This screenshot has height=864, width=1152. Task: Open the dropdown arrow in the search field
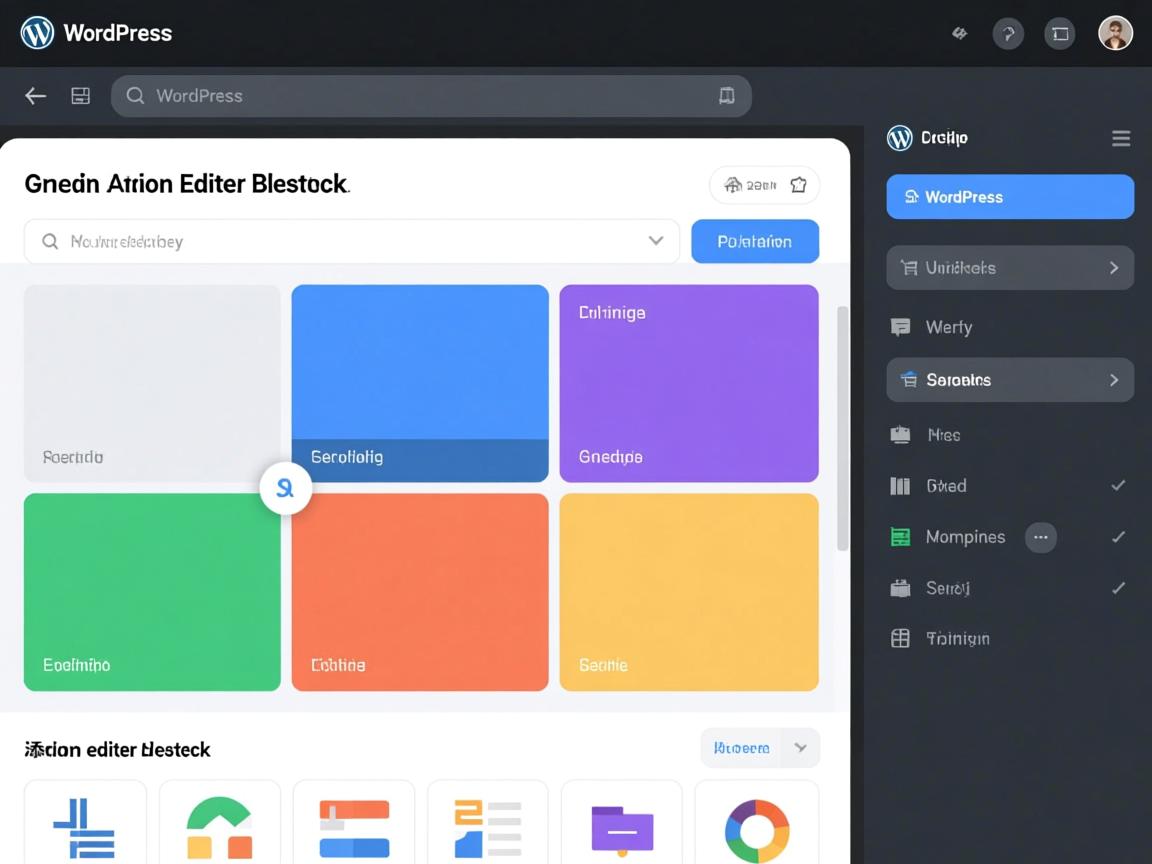pos(656,241)
